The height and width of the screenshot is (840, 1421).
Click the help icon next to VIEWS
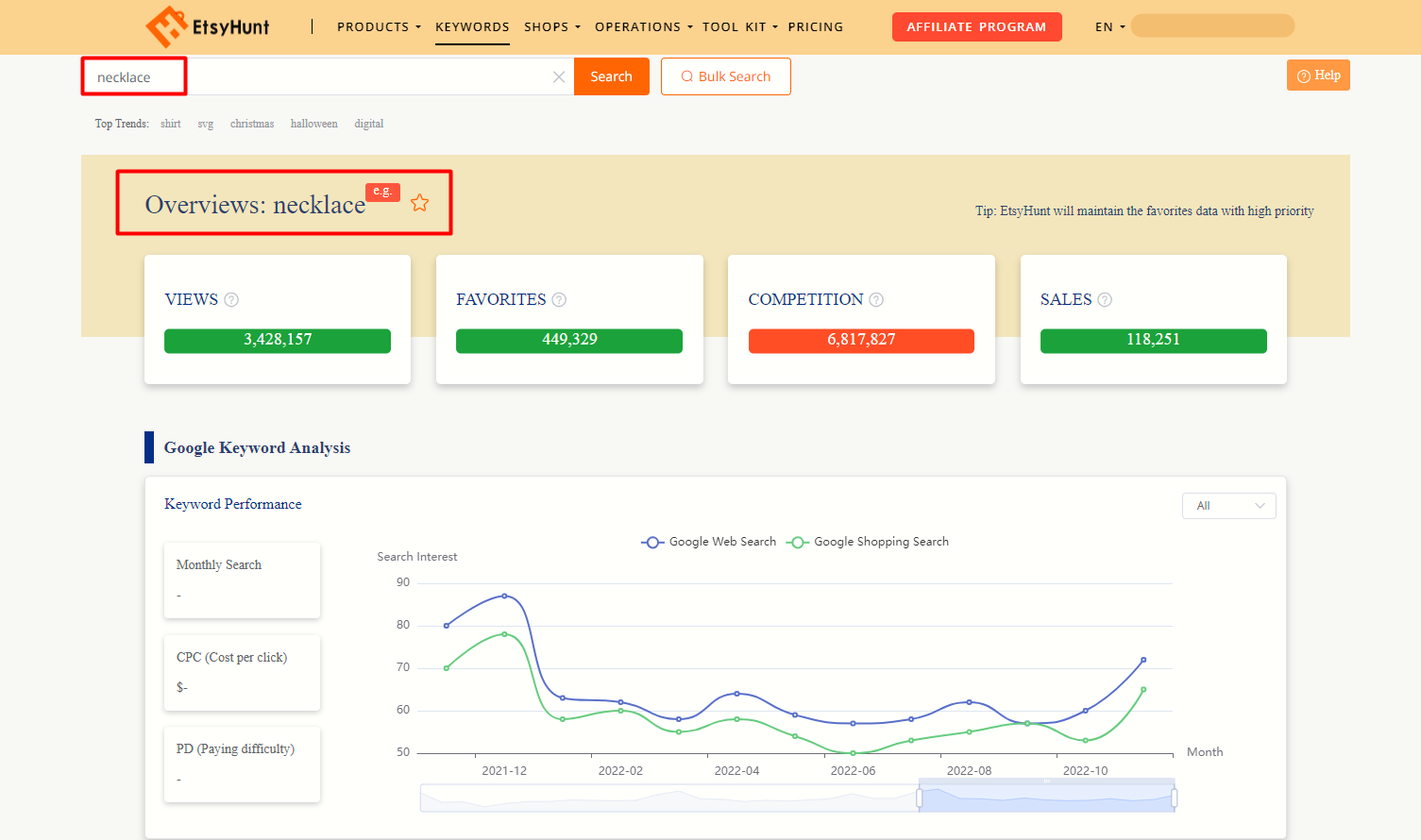coord(231,300)
